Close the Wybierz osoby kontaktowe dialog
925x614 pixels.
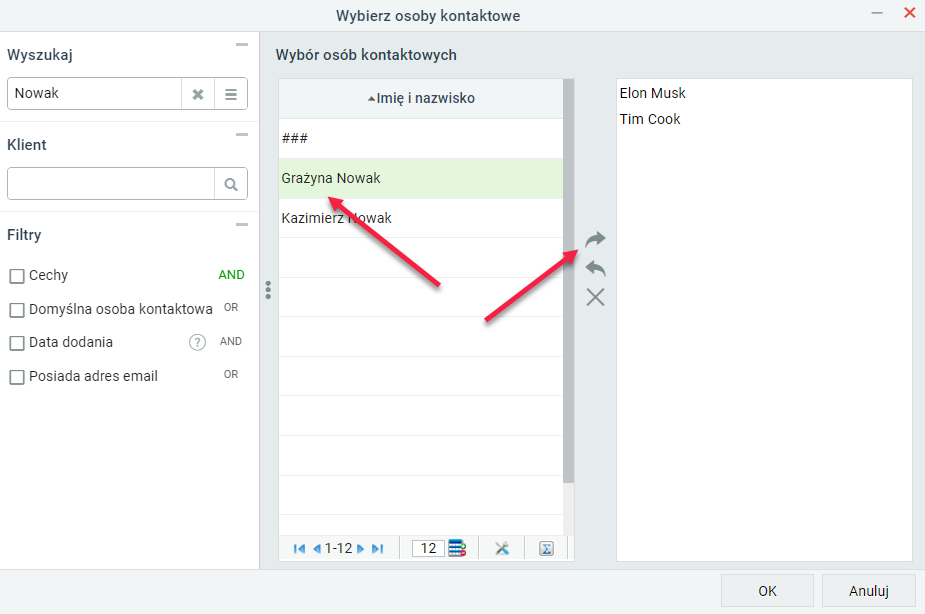pyautogui.click(x=909, y=13)
